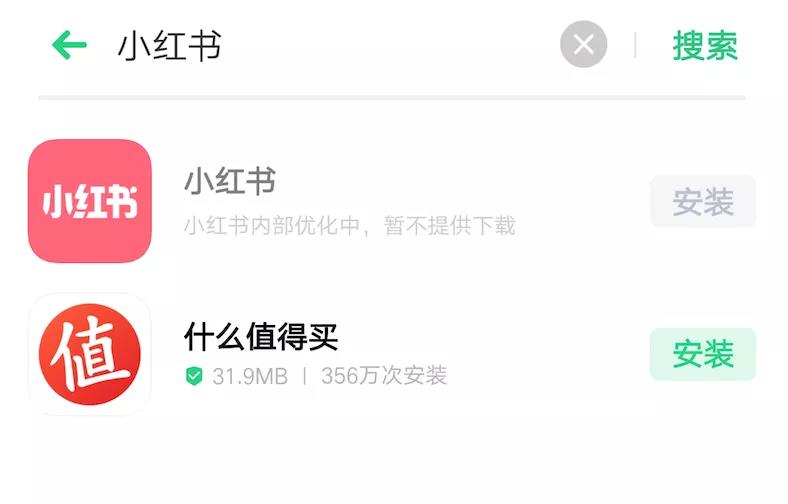This screenshot has width=788, height=504.
Task: Tap the 31.9MB size label
Action: 250,376
